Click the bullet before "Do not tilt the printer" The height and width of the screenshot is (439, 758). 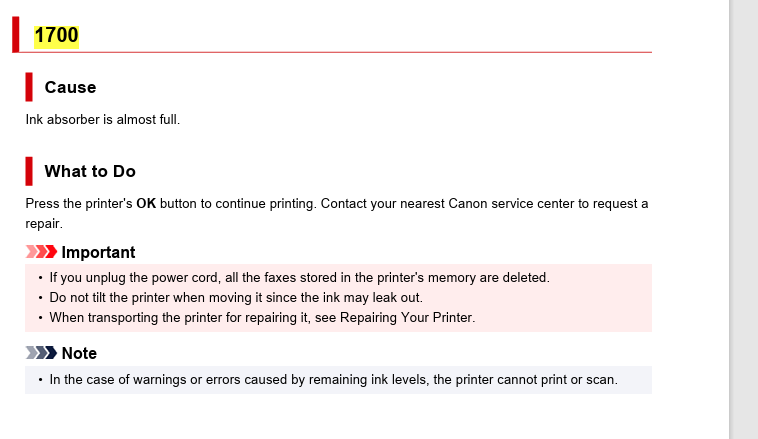40,298
